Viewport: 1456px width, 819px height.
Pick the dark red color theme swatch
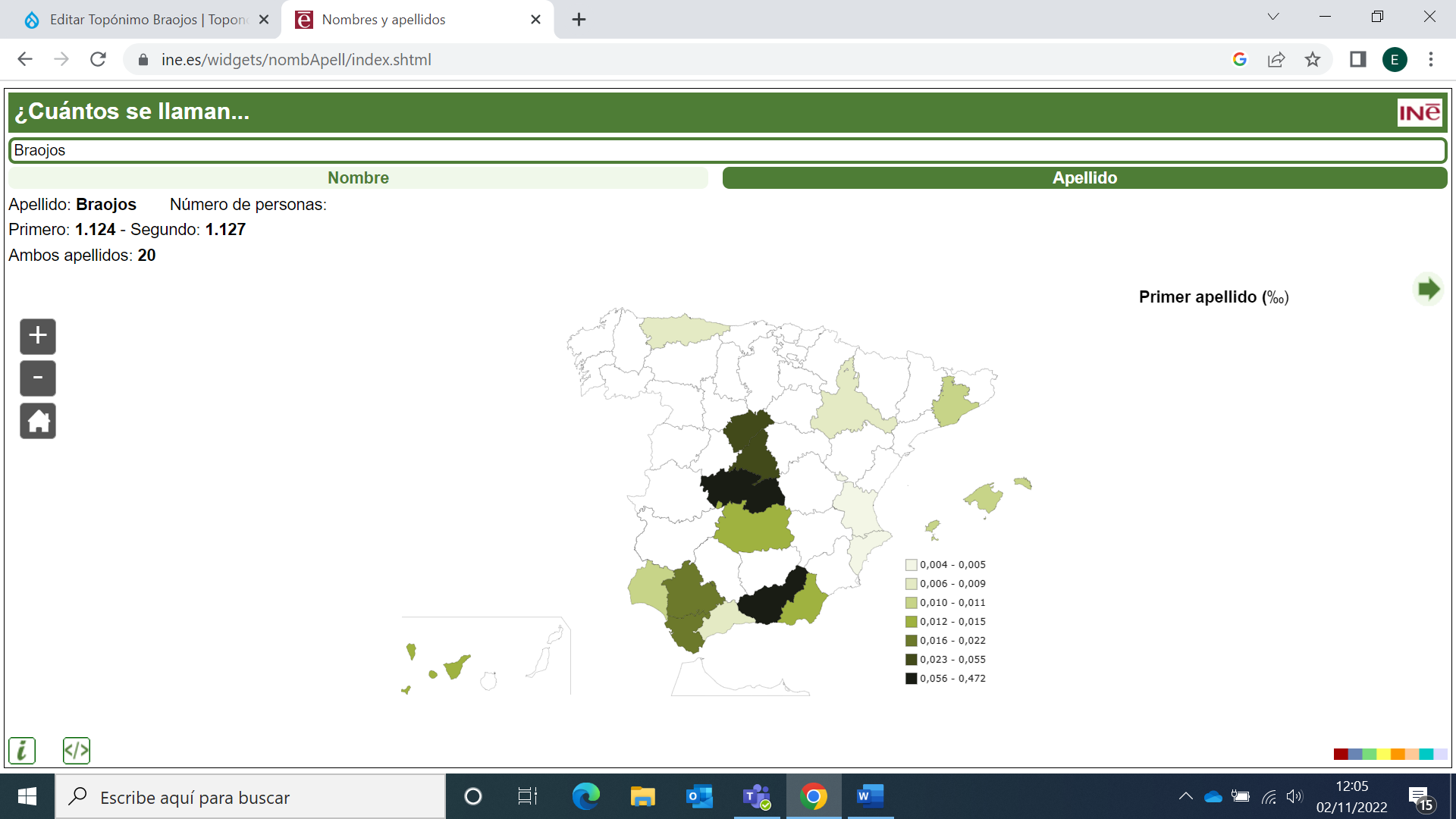tap(1341, 754)
